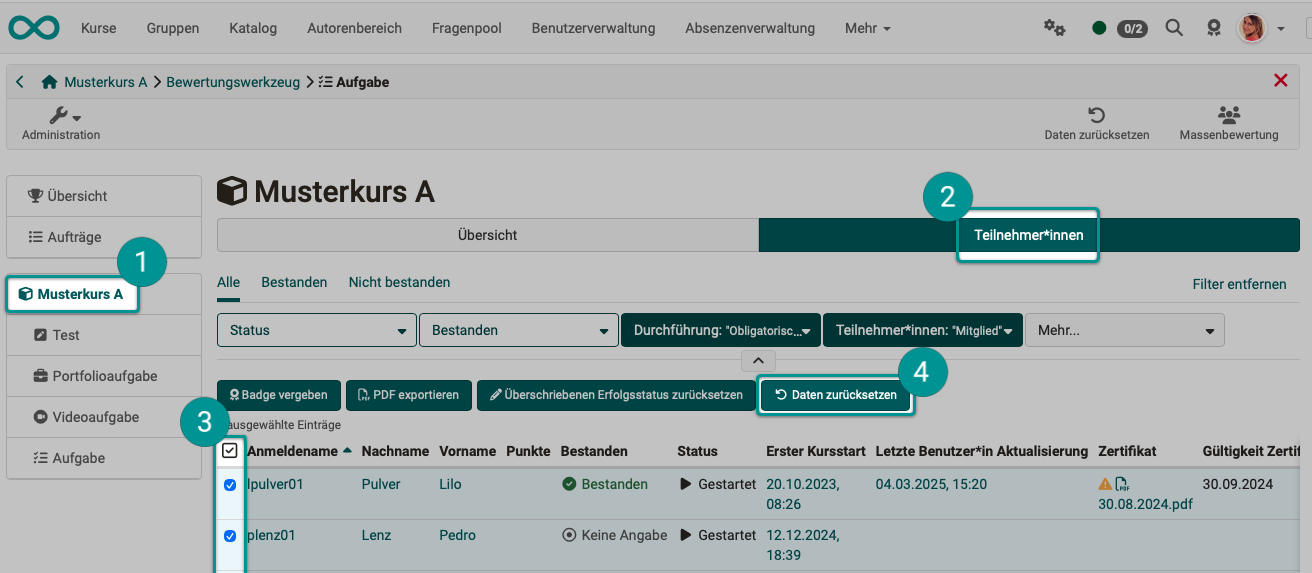Select Aufträge in left sidebar
Viewport: 1312px width, 573px height.
click(x=104, y=237)
